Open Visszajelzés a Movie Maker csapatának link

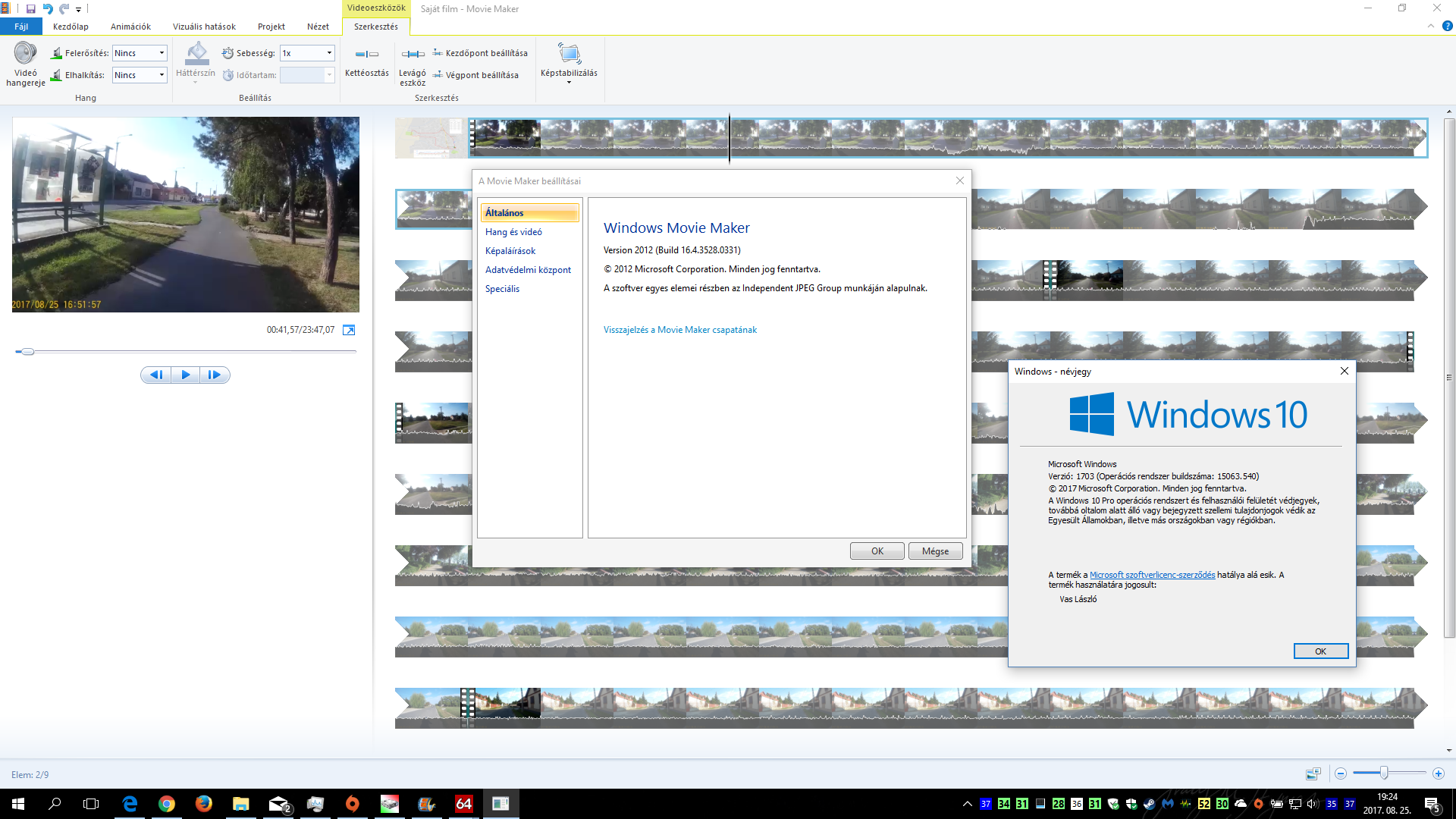[x=680, y=330]
